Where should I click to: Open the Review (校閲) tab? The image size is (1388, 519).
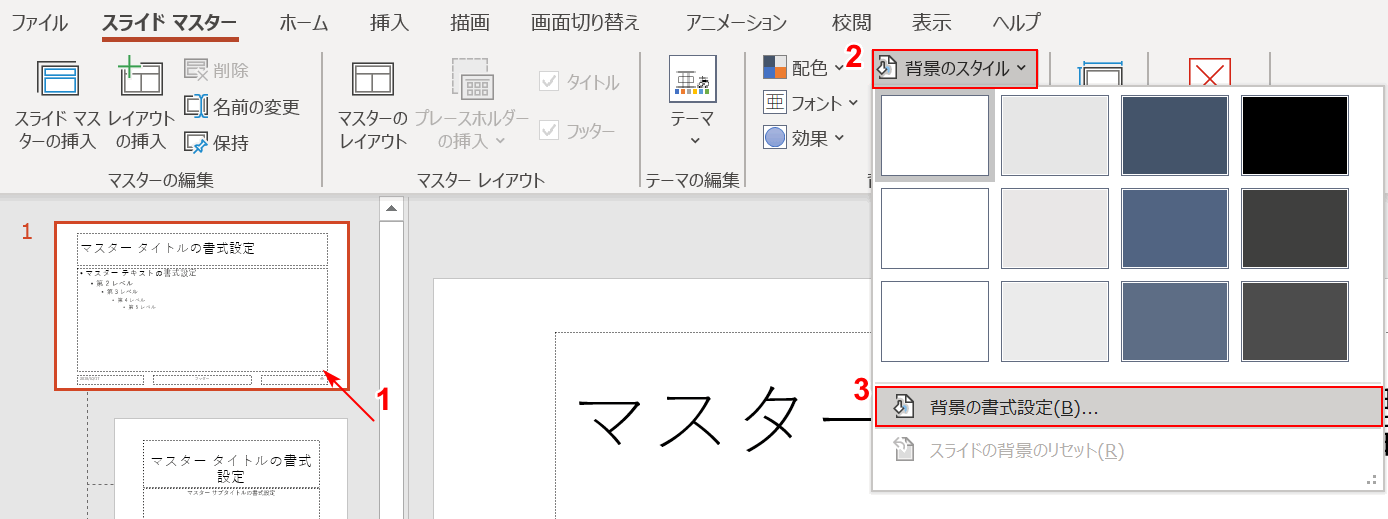(851, 22)
